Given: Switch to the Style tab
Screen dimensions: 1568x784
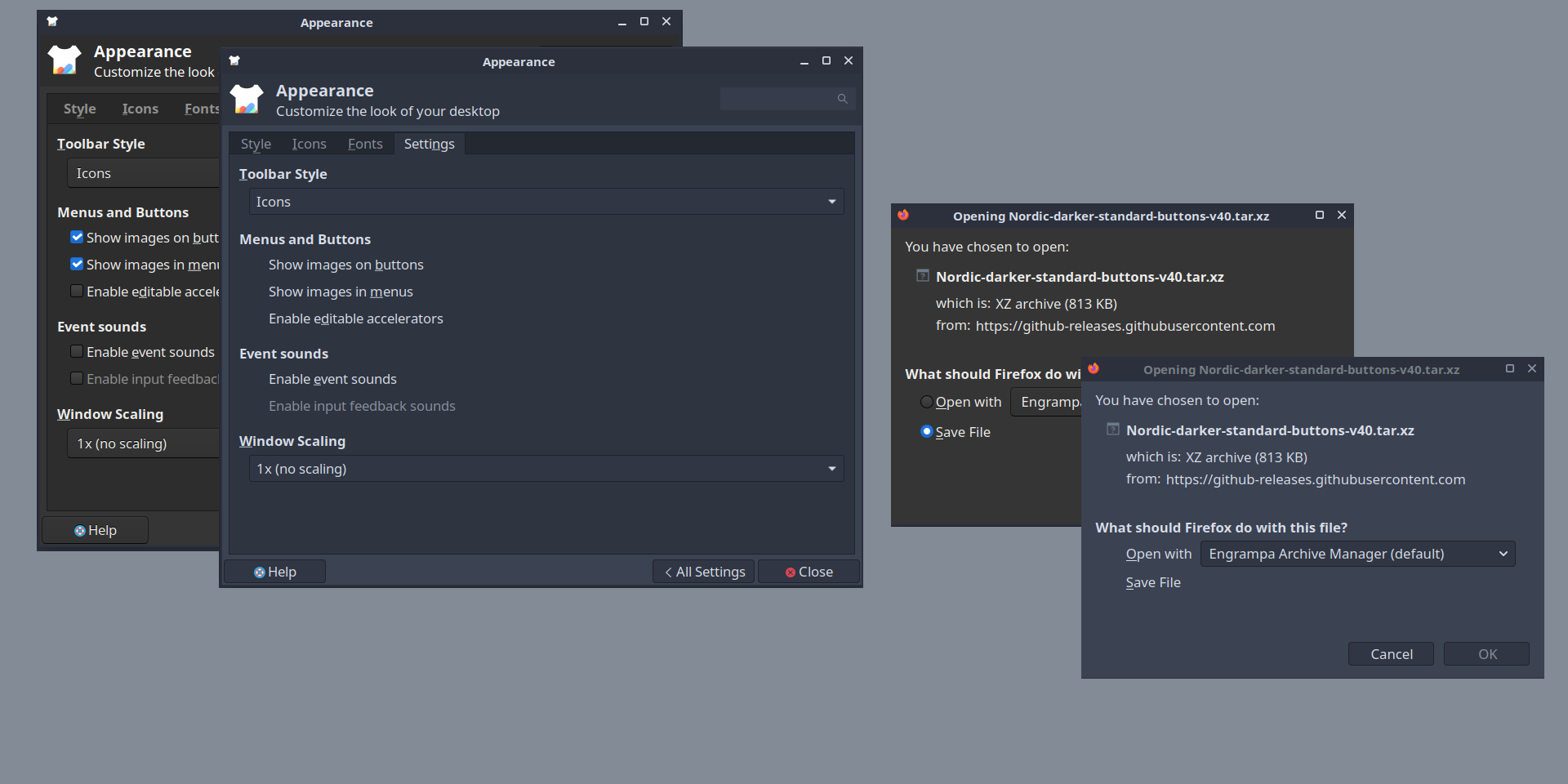Looking at the screenshot, I should pos(256,143).
